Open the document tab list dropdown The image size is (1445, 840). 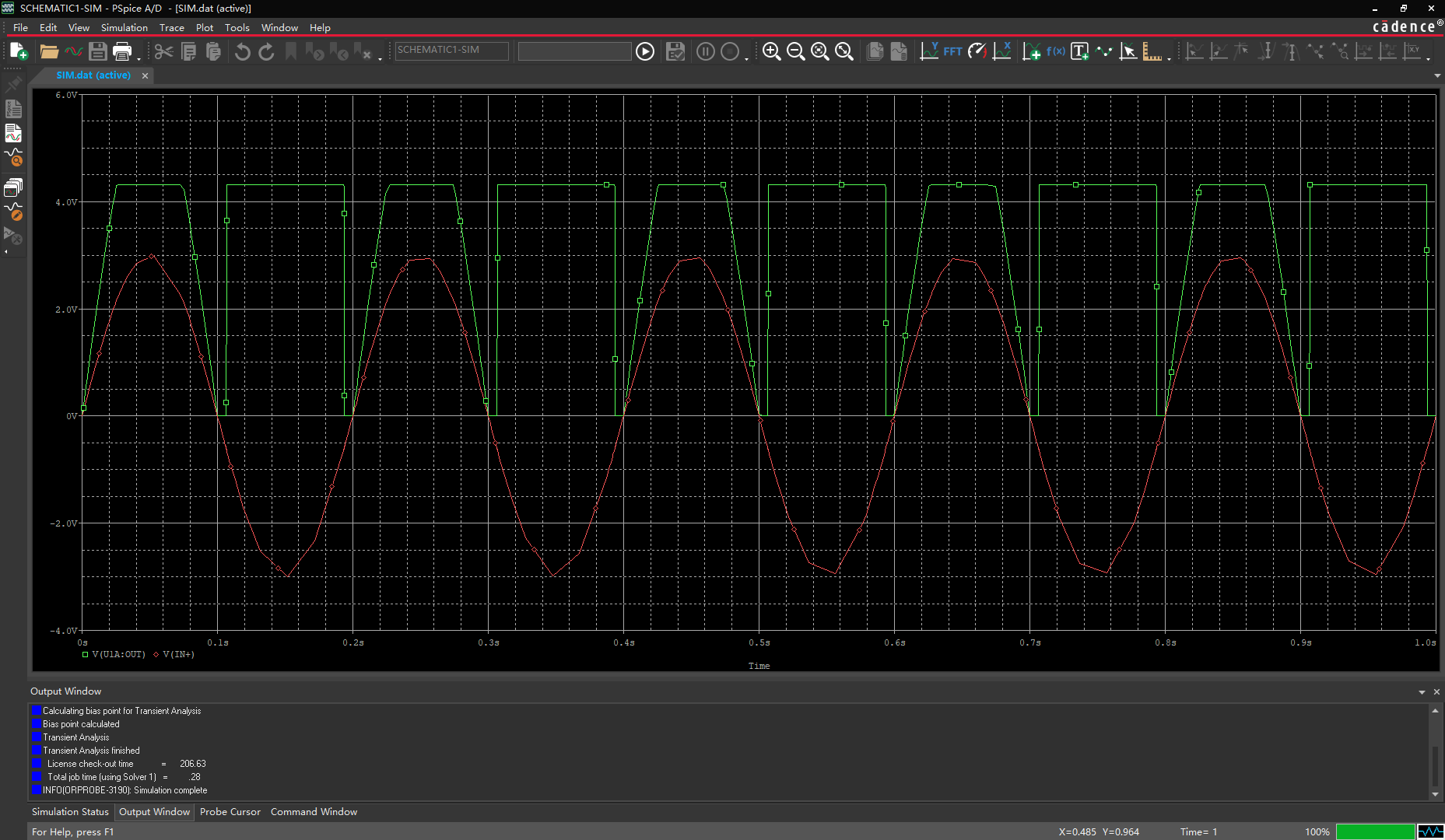point(1436,75)
